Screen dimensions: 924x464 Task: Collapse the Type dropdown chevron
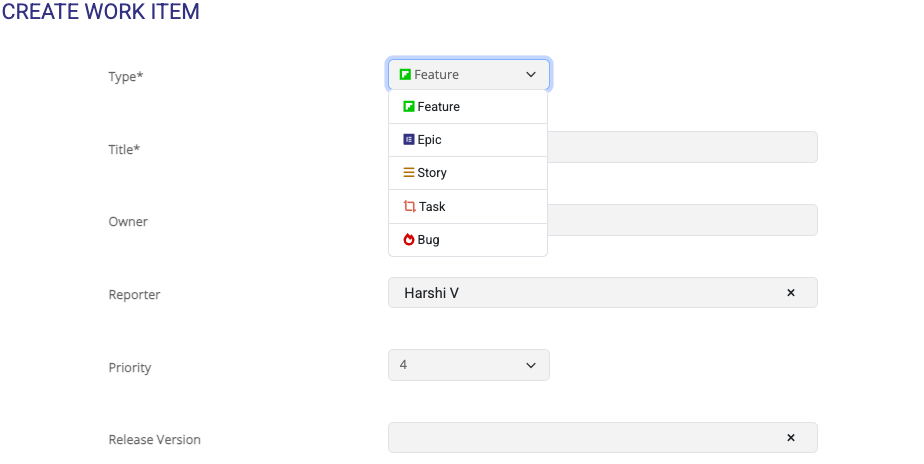pyautogui.click(x=530, y=75)
